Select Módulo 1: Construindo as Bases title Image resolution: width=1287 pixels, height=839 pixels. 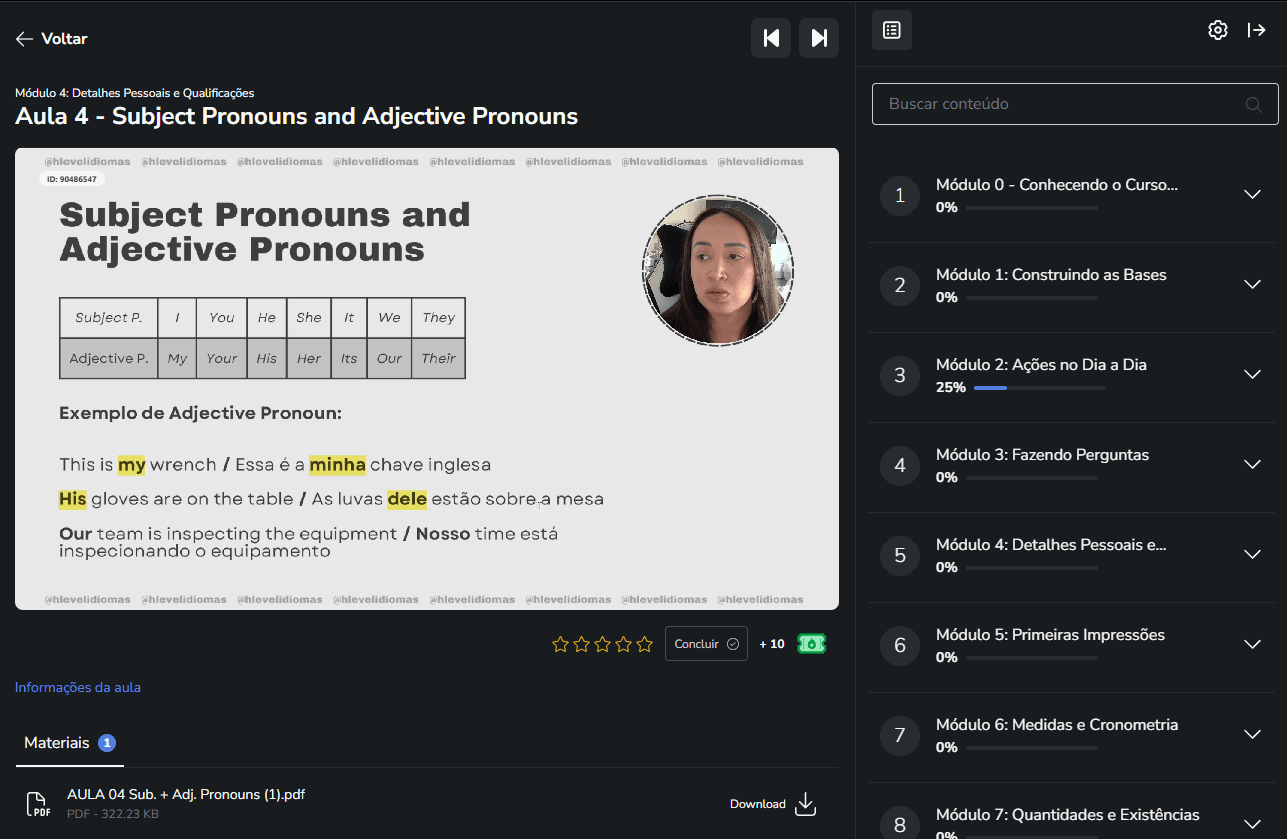pyautogui.click(x=1051, y=275)
